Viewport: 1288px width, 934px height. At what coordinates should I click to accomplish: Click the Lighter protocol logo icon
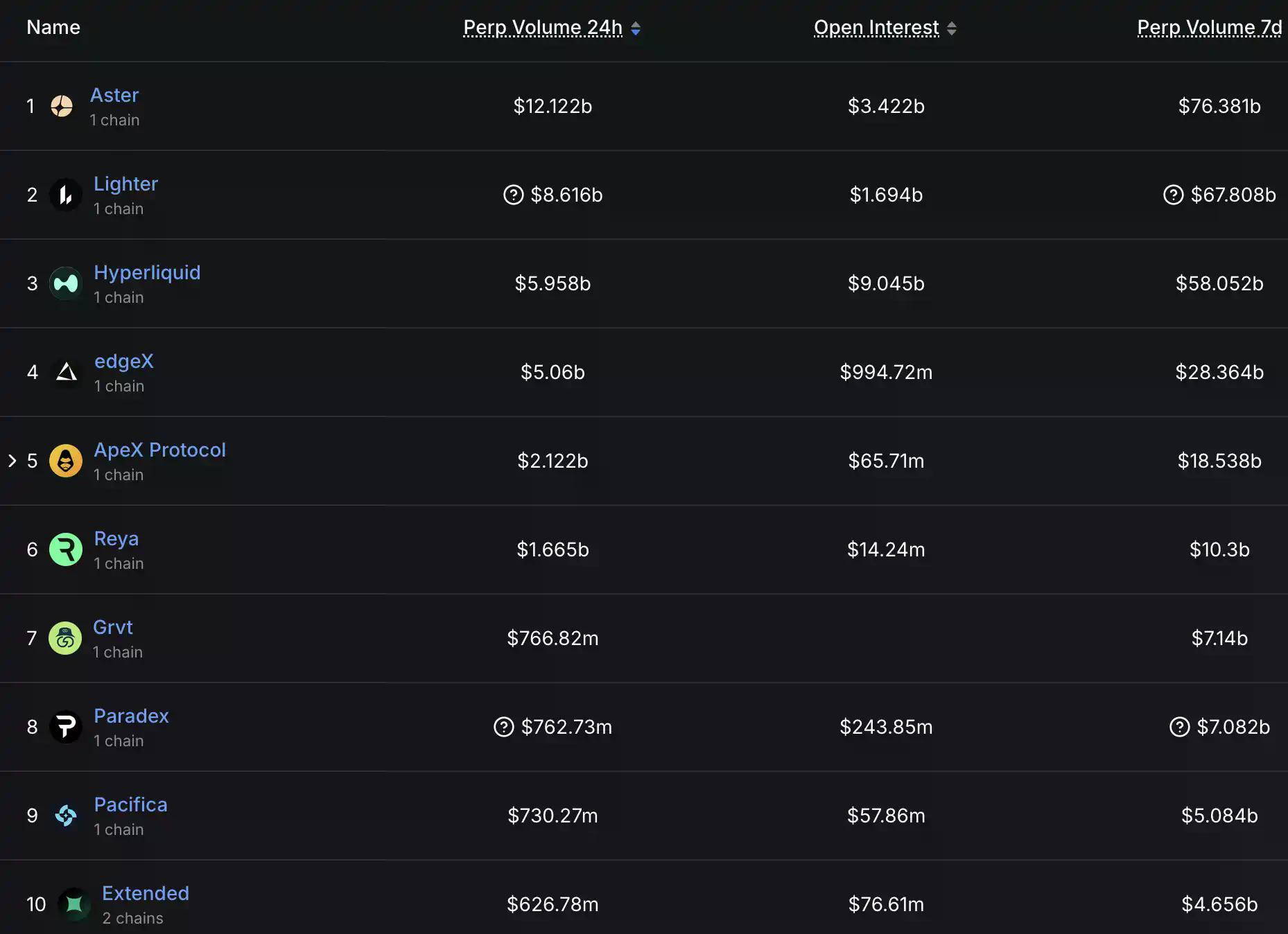coord(66,195)
